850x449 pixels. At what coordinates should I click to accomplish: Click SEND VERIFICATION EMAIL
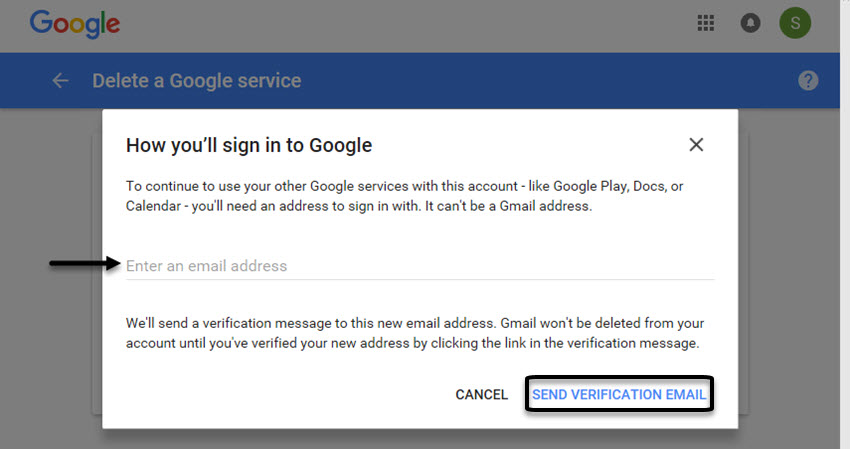pos(619,394)
